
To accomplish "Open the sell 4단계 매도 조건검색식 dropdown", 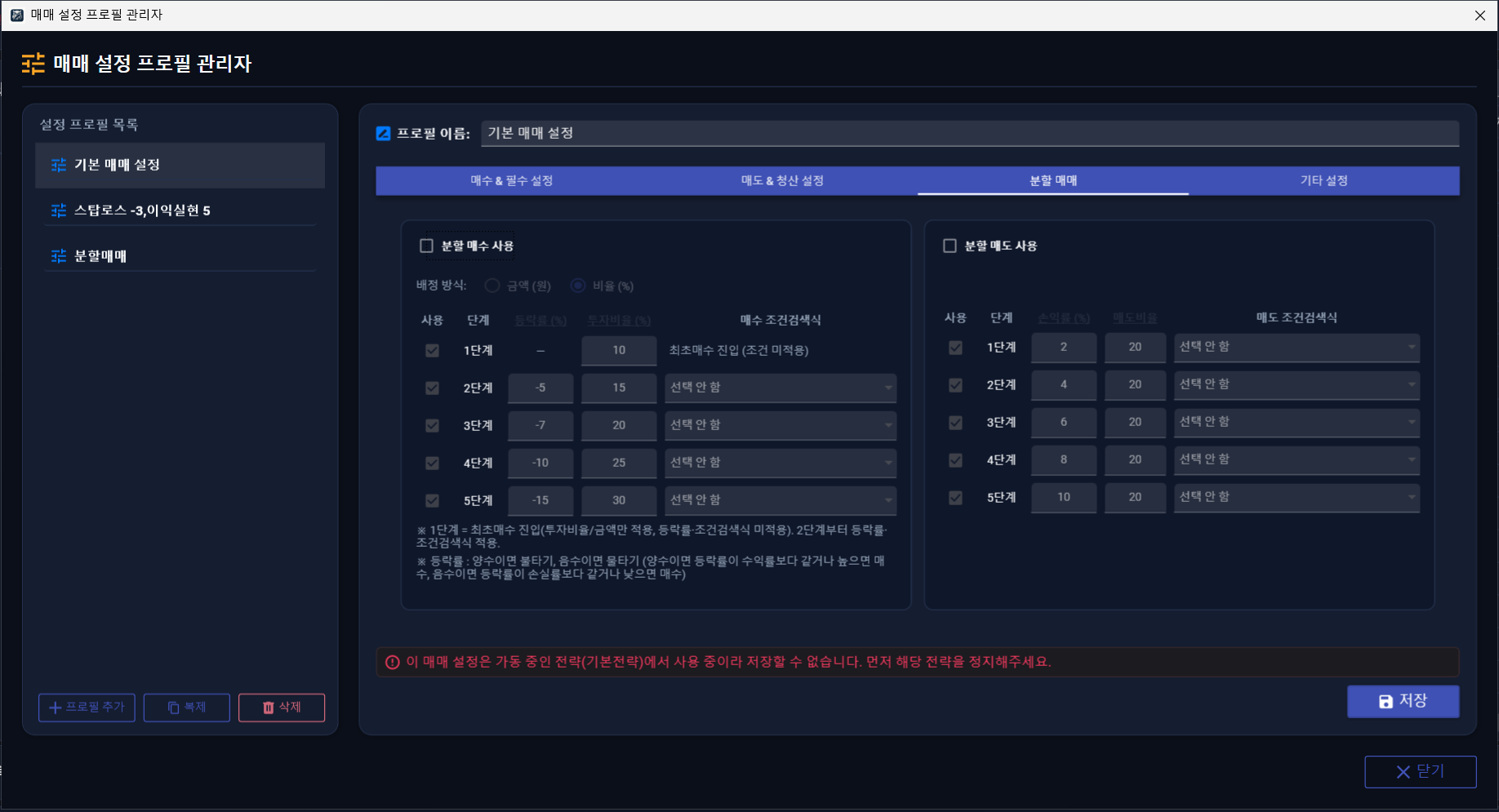I will tap(1297, 459).
